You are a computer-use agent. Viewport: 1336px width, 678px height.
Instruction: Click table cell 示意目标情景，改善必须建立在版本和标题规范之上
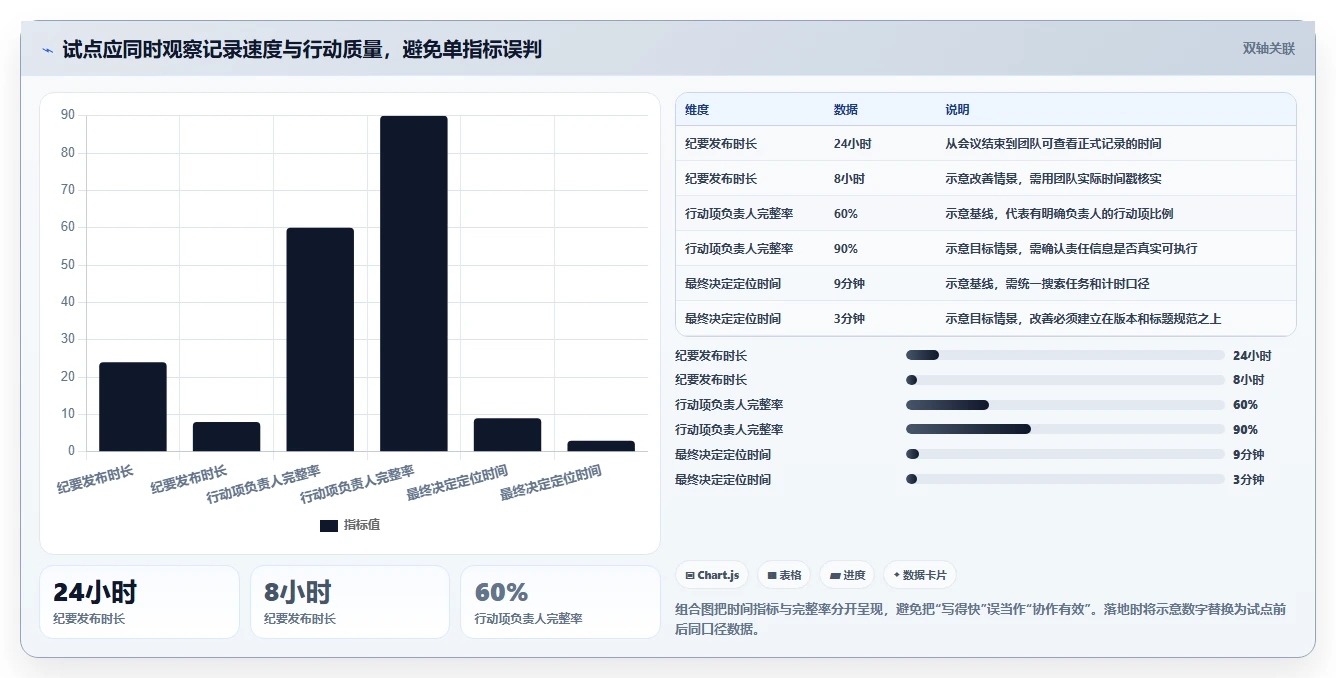point(1083,319)
